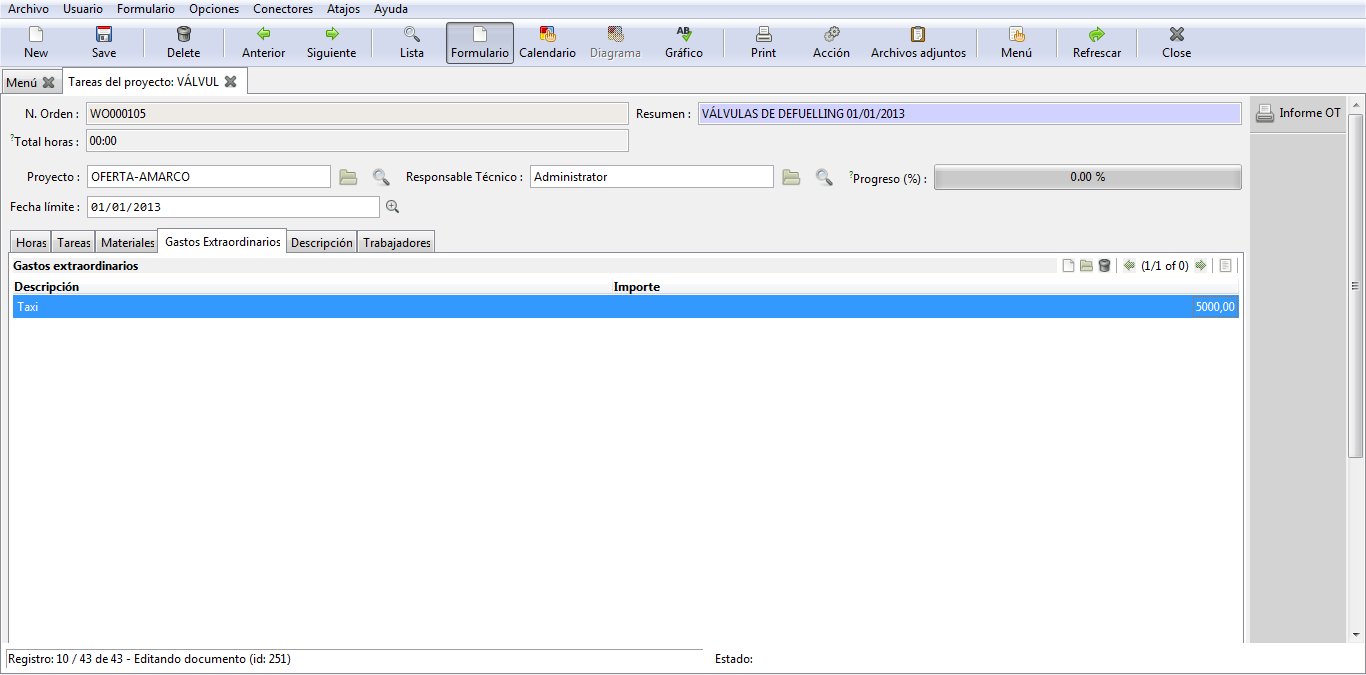Image resolution: width=1366 pixels, height=675 pixels.
Task: Click the Registro status bar text
Action: (149, 659)
